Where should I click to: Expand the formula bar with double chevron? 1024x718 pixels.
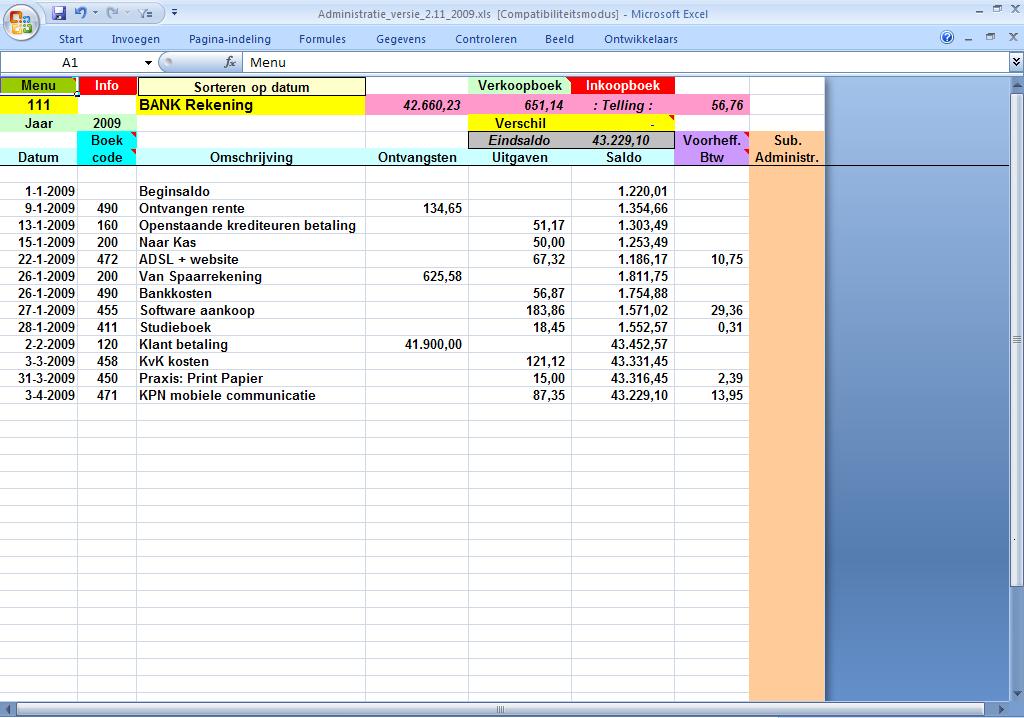point(1016,62)
